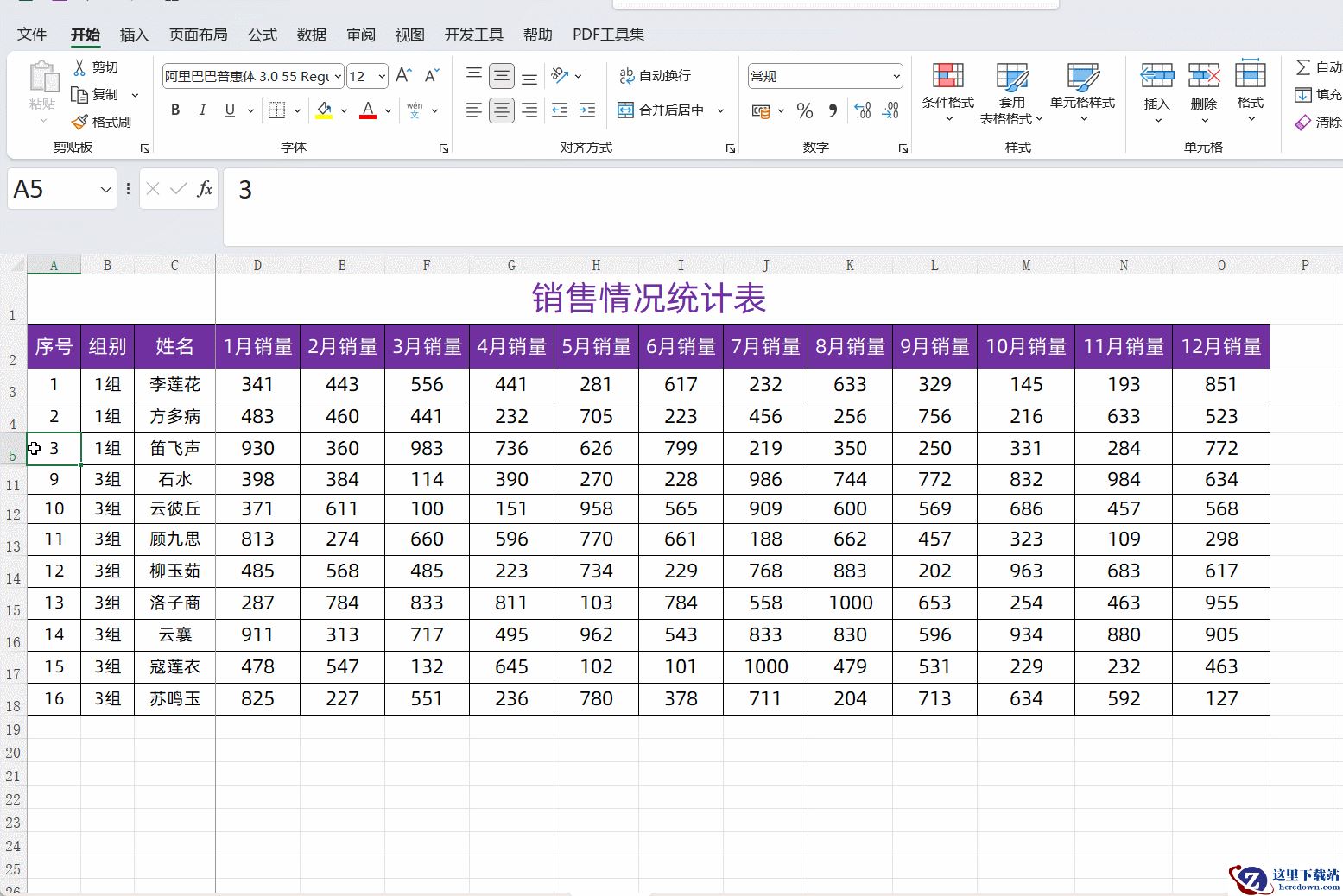Open the font name dropdown

pos(338,76)
